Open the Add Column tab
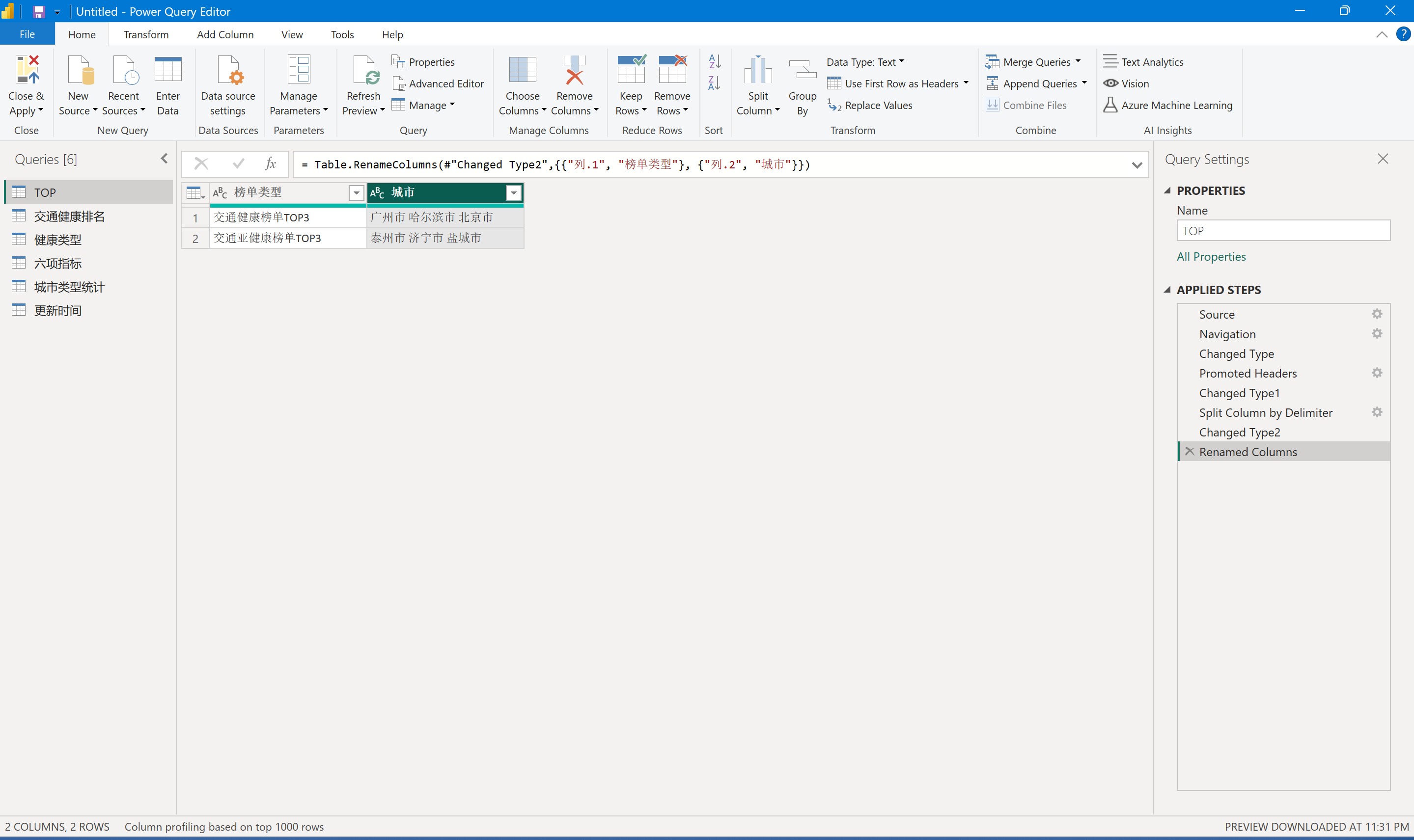The height and width of the screenshot is (840, 1414). point(225,34)
